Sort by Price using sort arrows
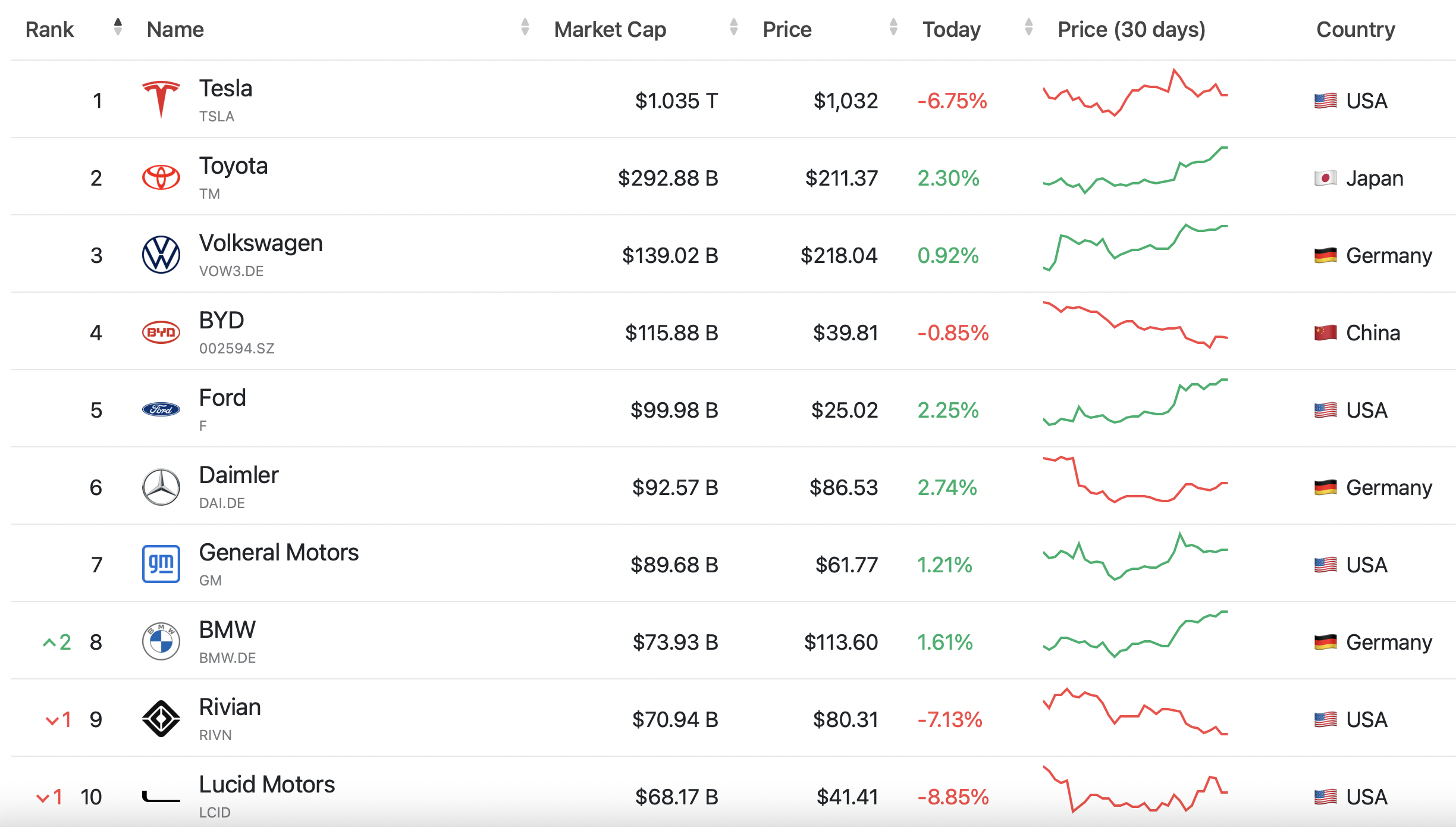This screenshot has height=827, width=1456. (x=893, y=27)
